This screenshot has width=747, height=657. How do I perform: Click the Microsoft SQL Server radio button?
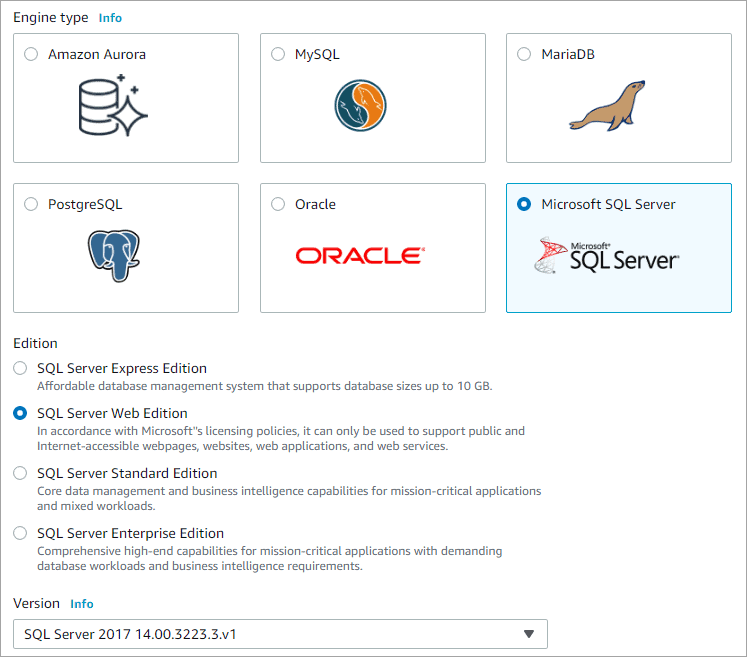coord(524,204)
